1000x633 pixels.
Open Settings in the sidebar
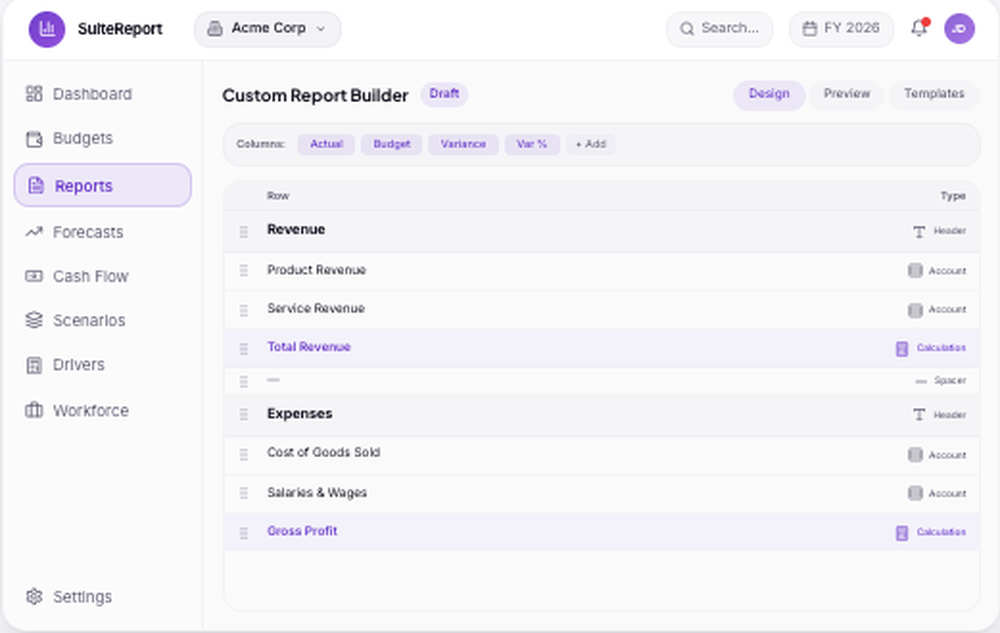[69, 597]
